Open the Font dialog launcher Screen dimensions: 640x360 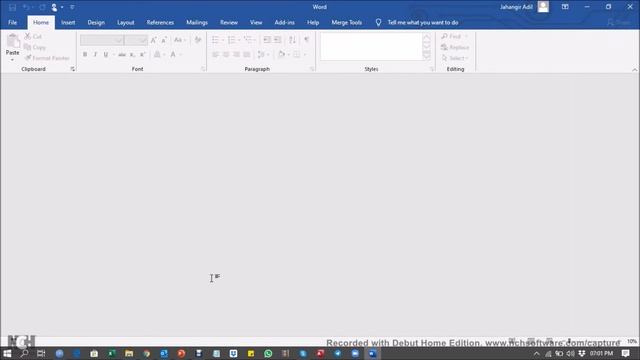click(x=203, y=69)
